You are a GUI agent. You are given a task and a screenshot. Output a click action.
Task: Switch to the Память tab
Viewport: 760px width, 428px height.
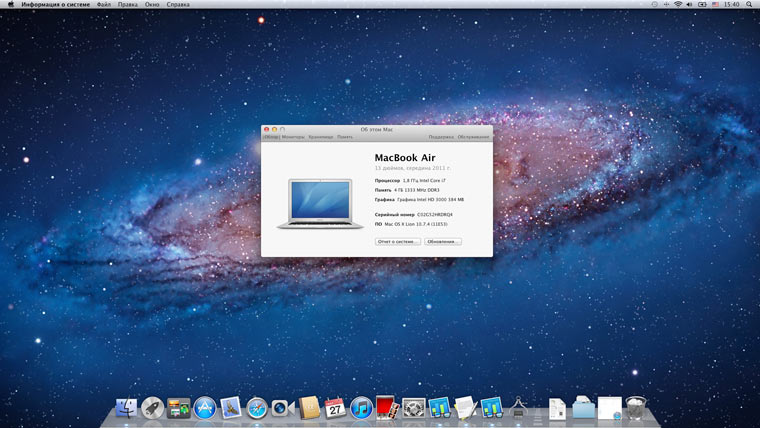[x=345, y=137]
